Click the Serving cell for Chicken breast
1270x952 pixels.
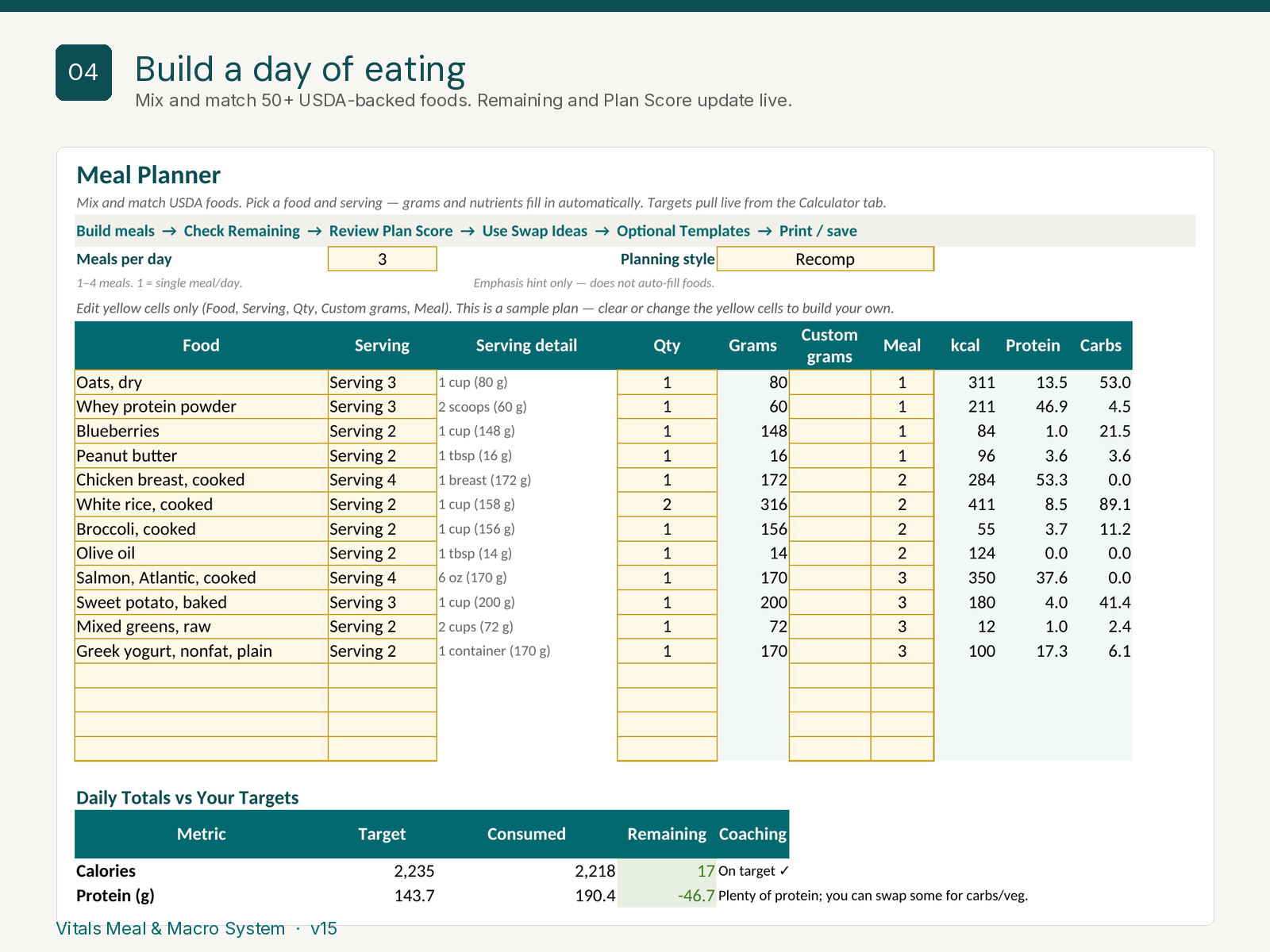(x=383, y=480)
